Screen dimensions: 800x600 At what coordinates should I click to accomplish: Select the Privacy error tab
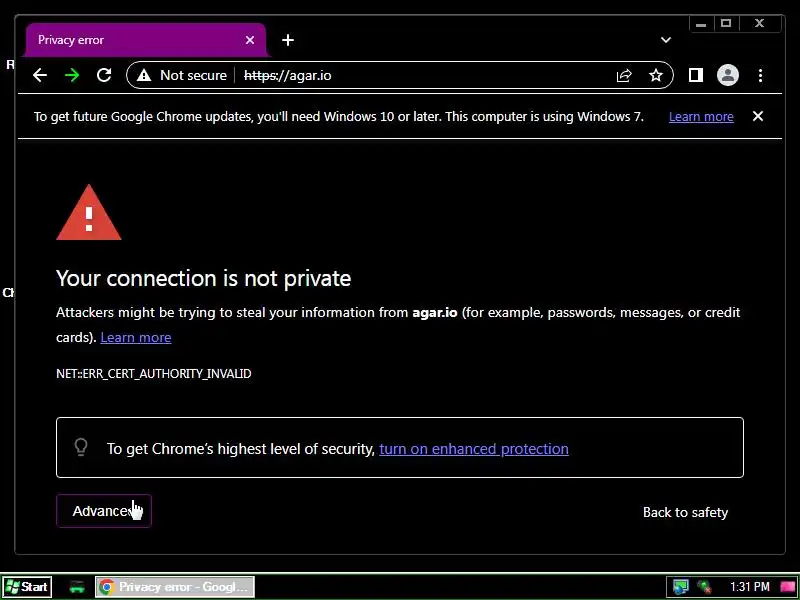[145, 40]
